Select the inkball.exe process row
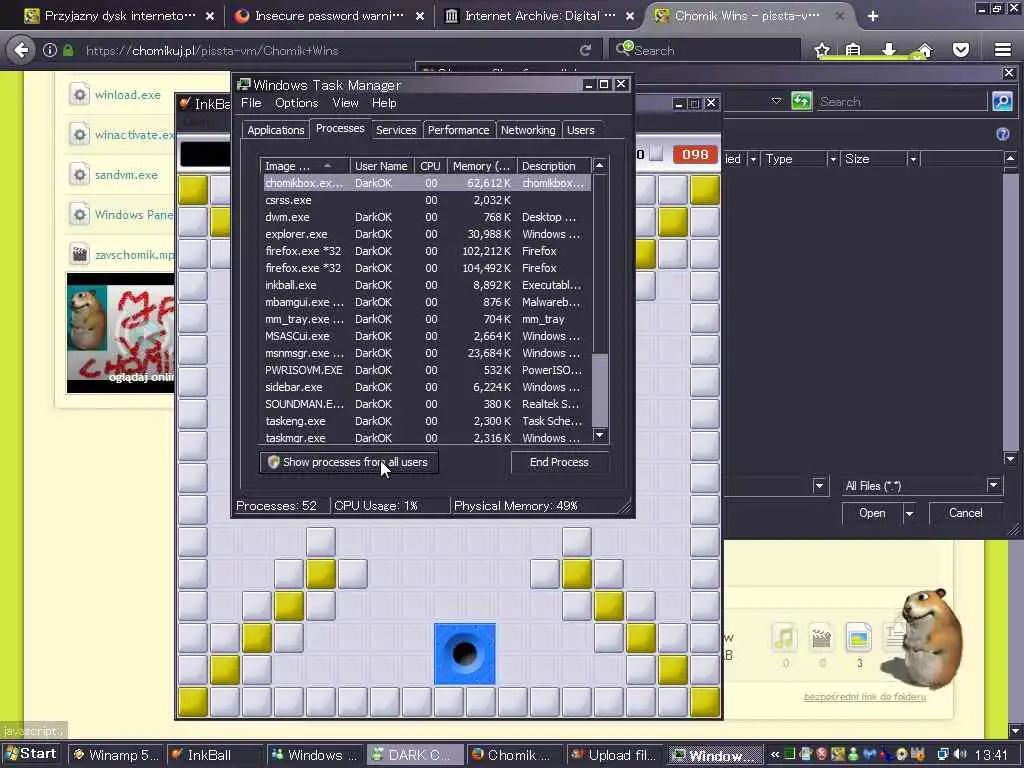 (x=427, y=285)
